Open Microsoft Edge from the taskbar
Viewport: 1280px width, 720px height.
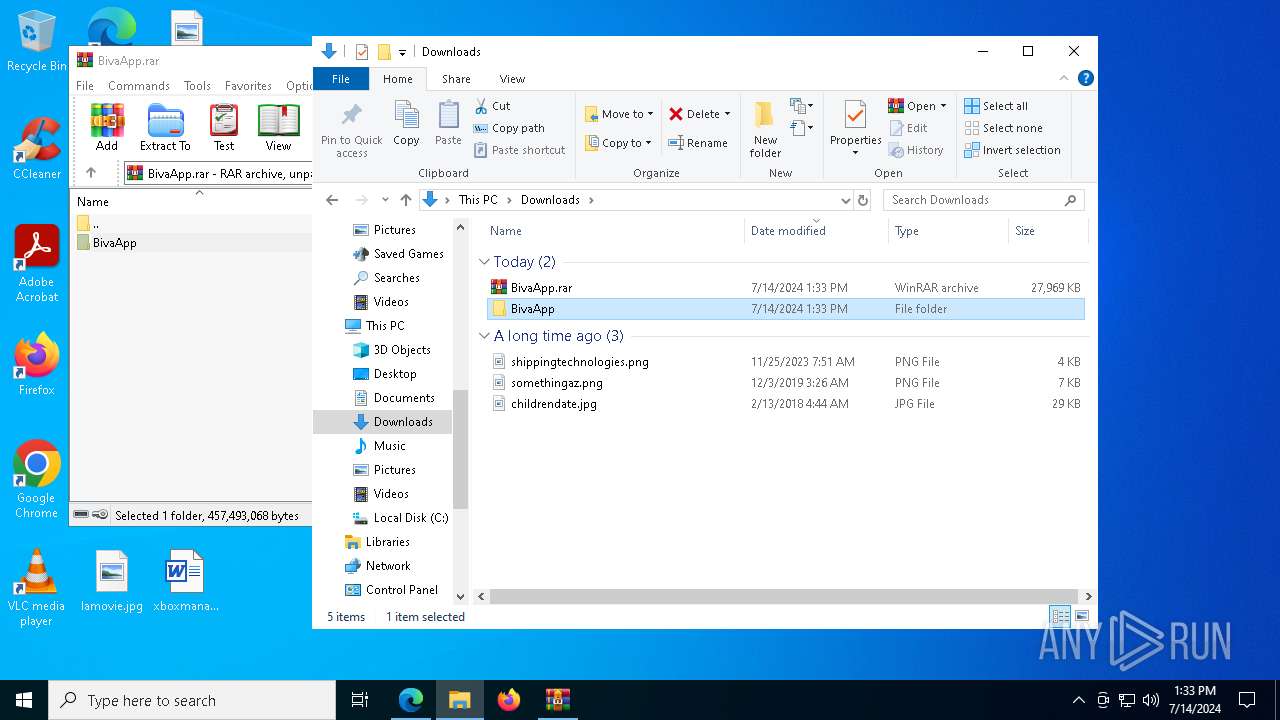tap(411, 700)
